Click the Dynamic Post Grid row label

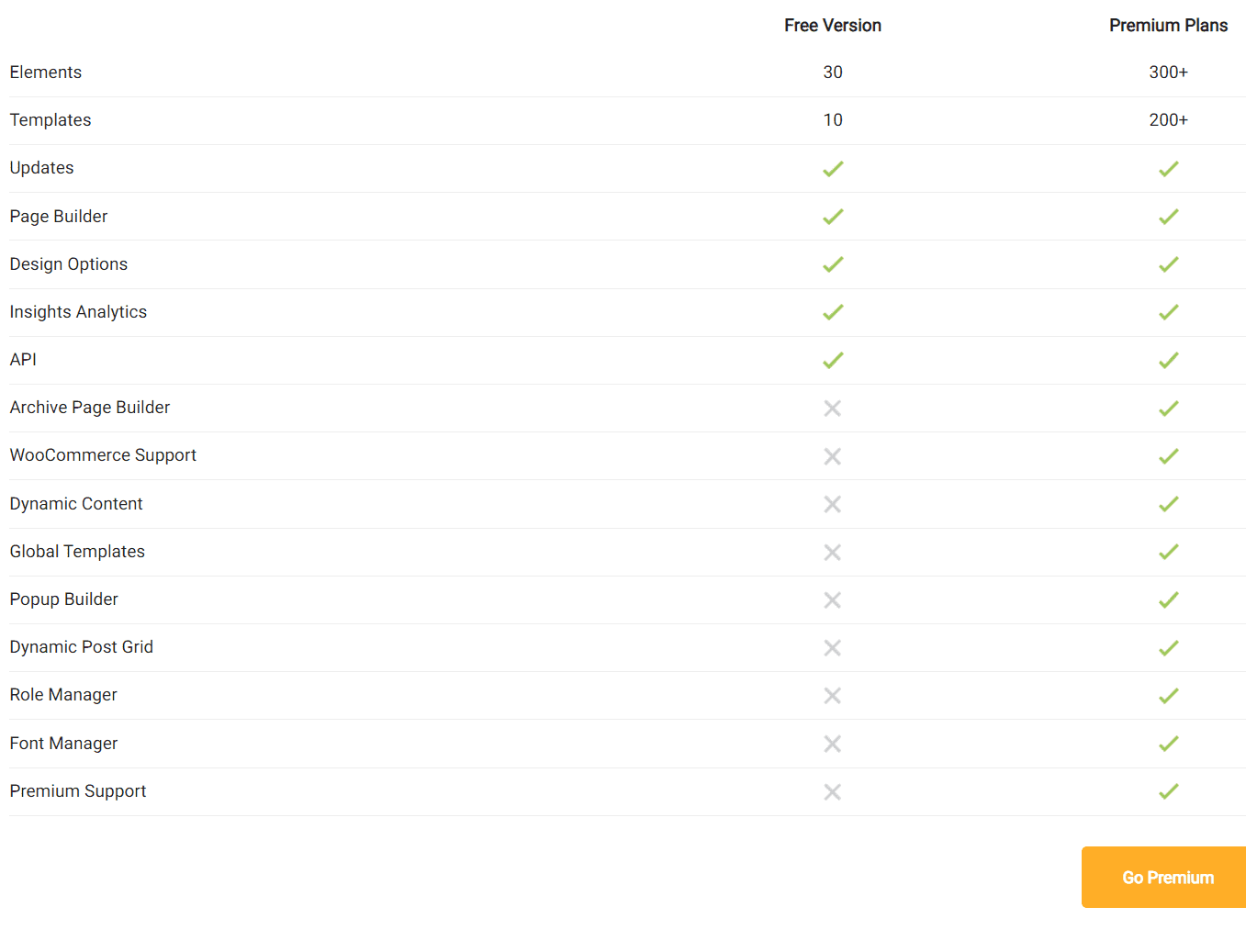click(82, 647)
